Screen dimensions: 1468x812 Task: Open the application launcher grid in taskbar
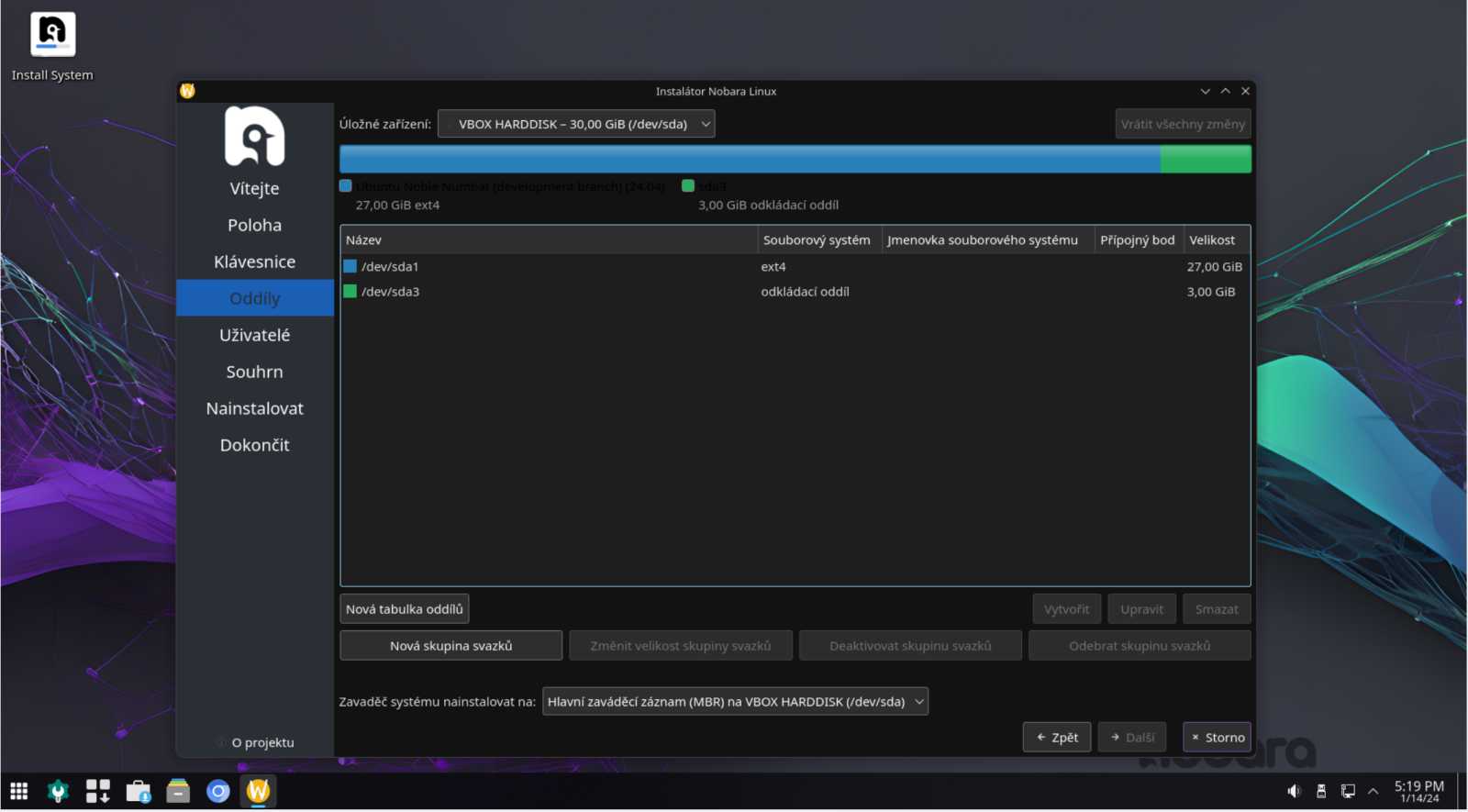click(x=19, y=791)
